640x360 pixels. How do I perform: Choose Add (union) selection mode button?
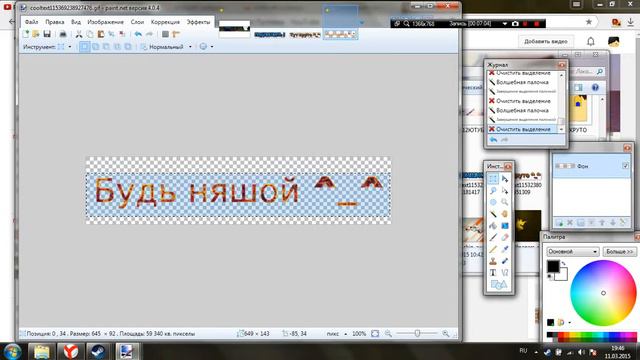[96, 47]
